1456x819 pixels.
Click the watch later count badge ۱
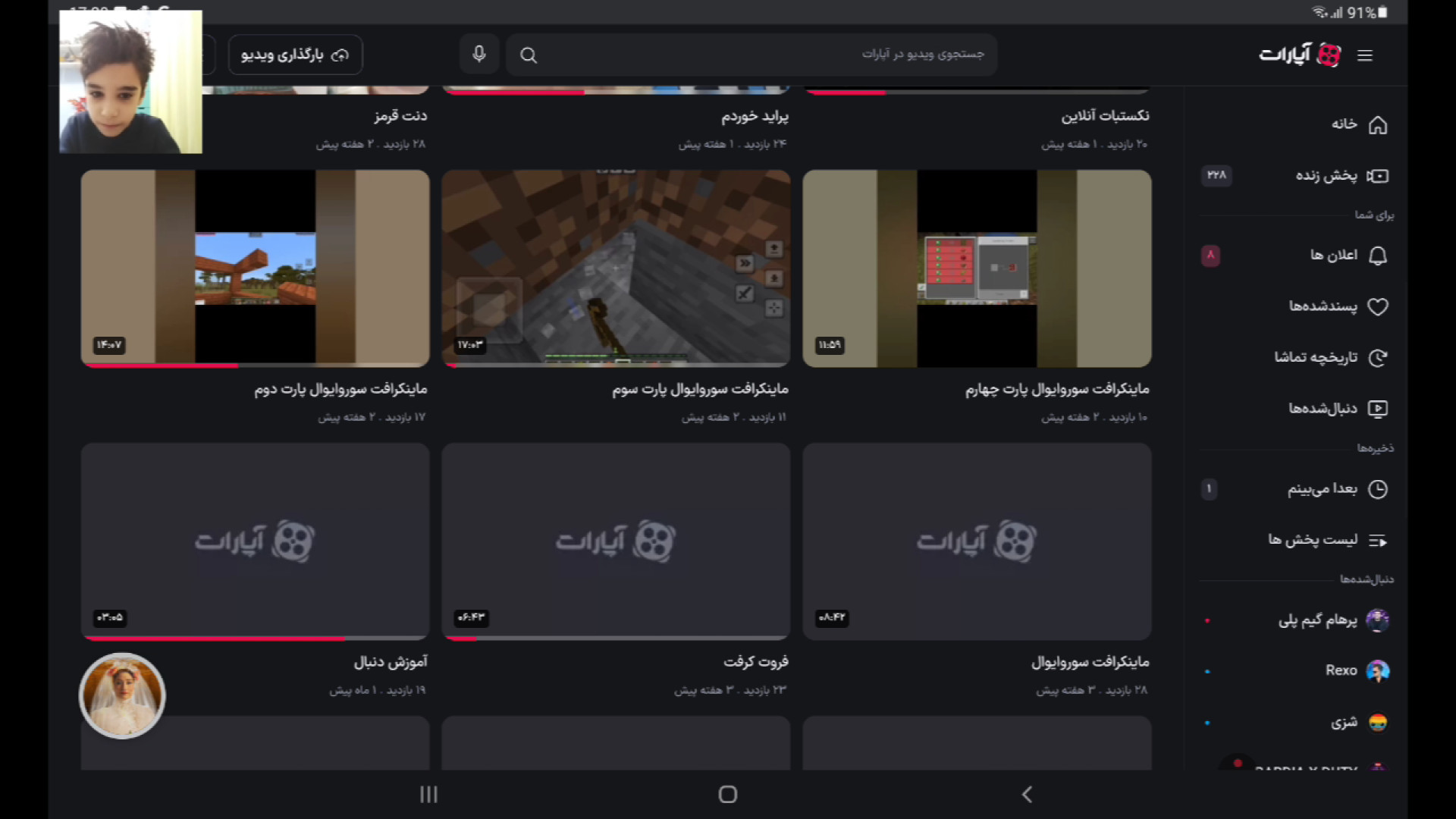point(1209,489)
